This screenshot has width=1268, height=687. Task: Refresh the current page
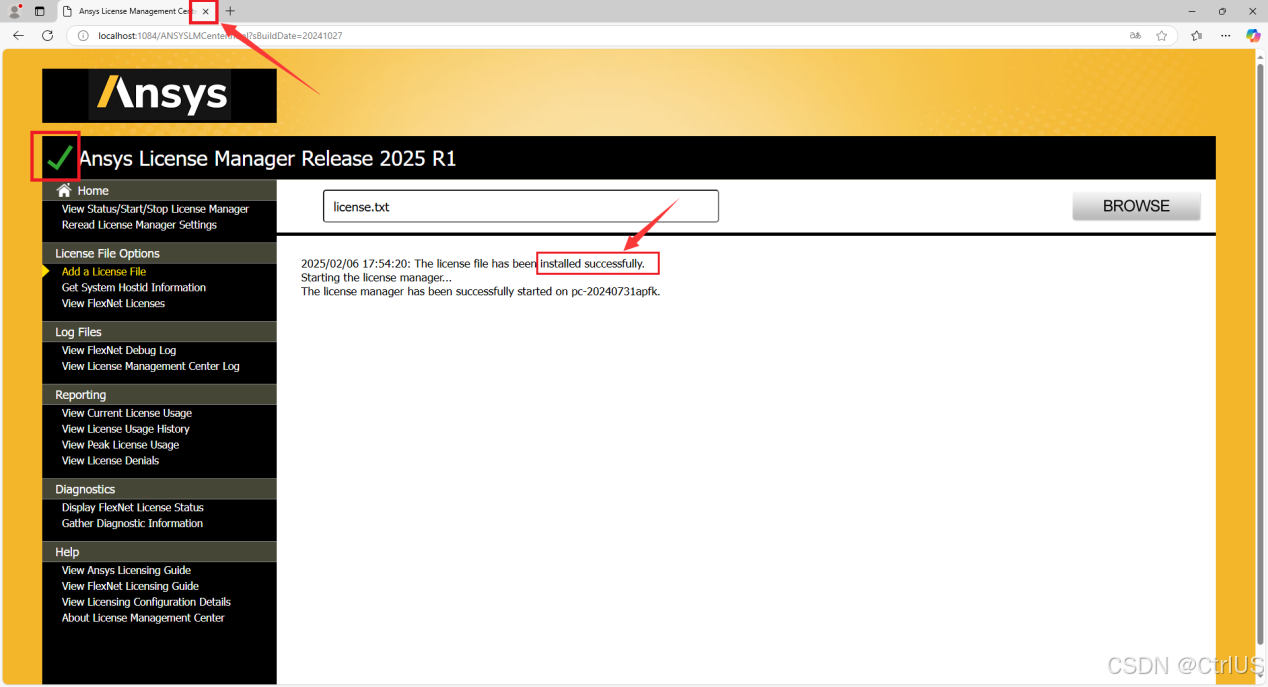[x=47, y=35]
